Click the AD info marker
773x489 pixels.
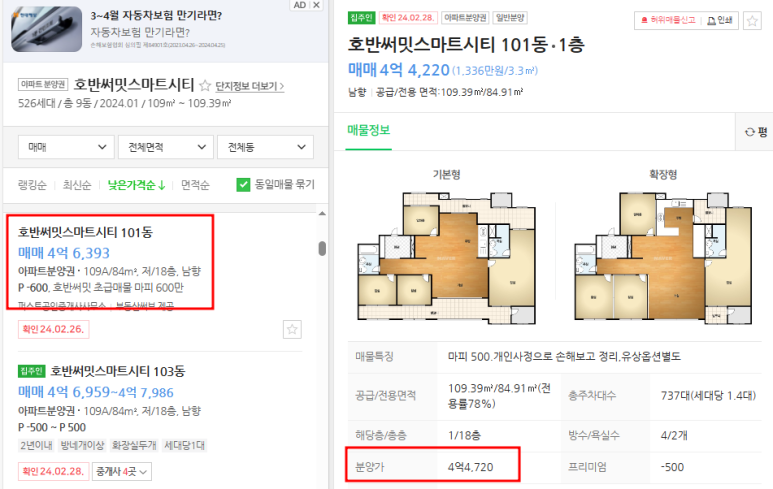300,5
